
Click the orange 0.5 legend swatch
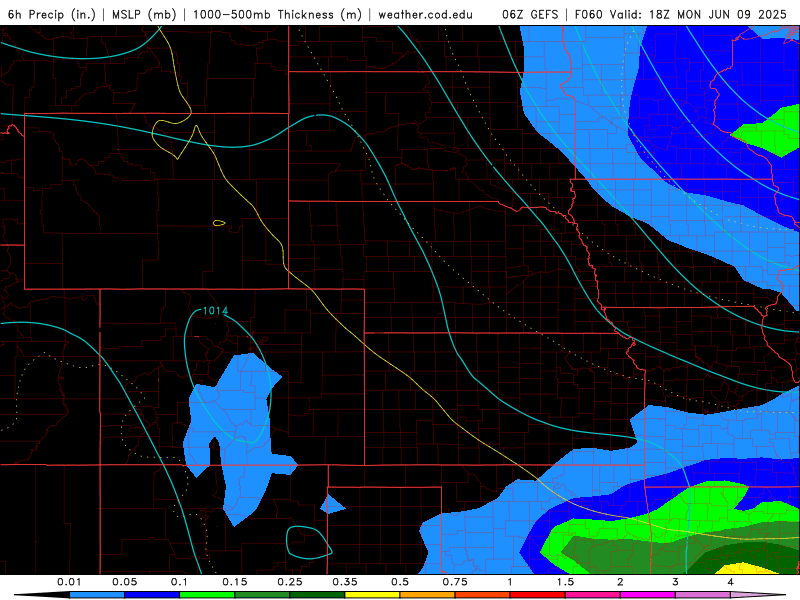click(428, 595)
